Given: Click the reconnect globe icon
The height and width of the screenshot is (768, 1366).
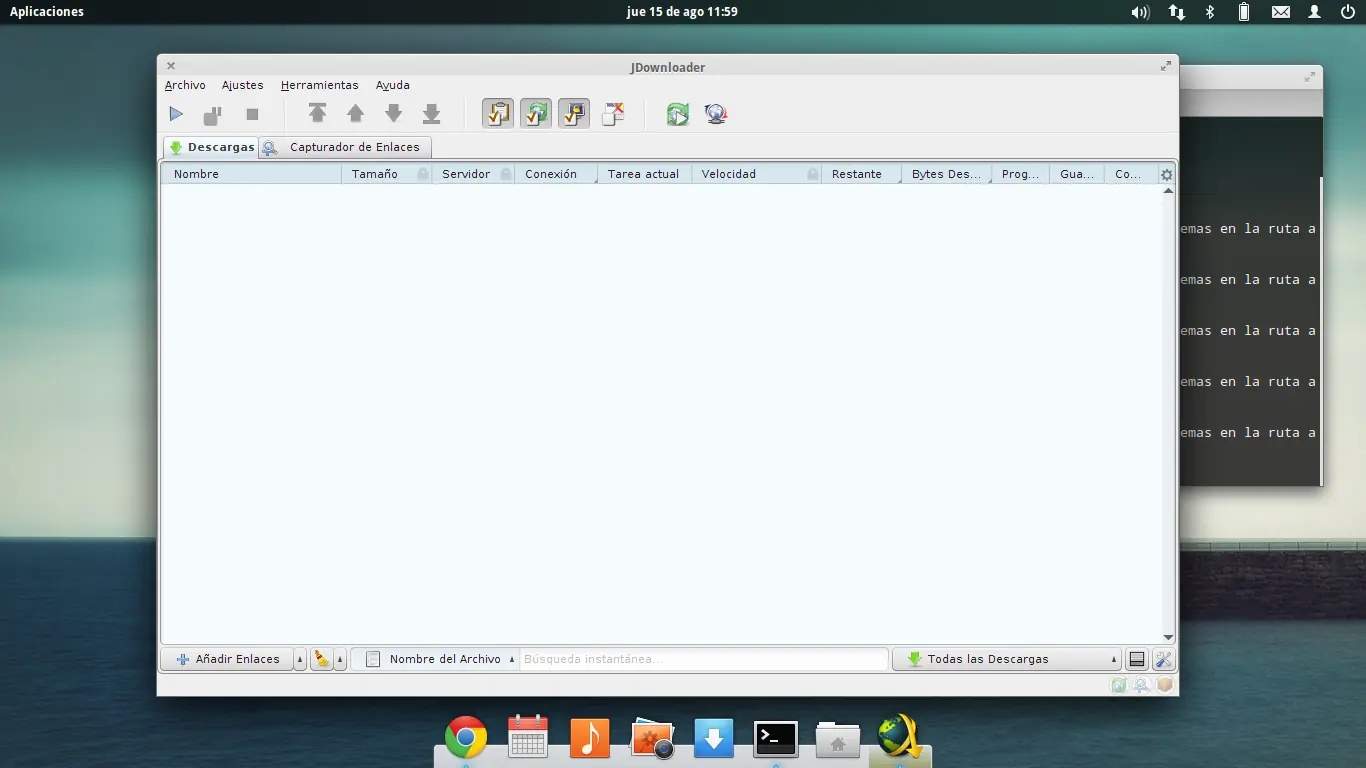Looking at the screenshot, I should click(715, 114).
